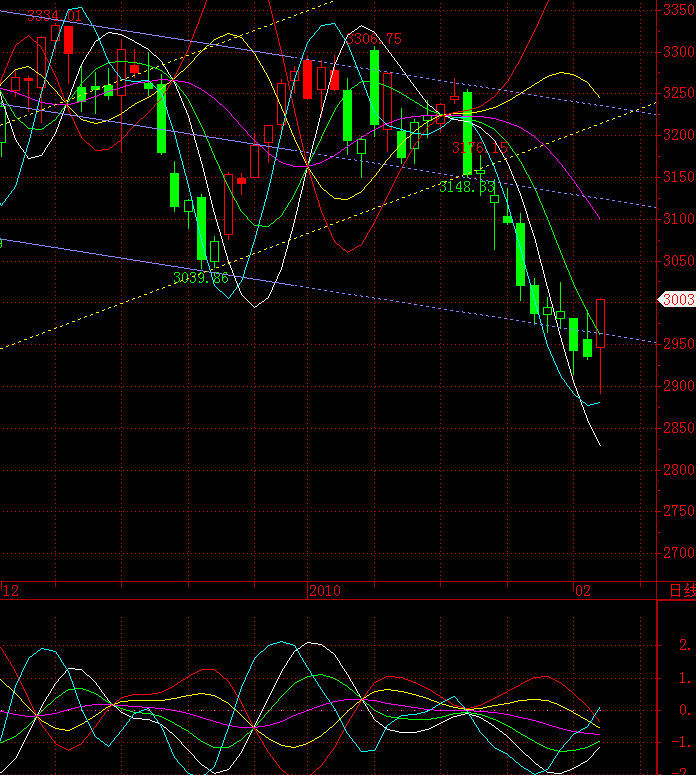
Task: Click the 02 month label on time axis
Action: [x=583, y=591]
